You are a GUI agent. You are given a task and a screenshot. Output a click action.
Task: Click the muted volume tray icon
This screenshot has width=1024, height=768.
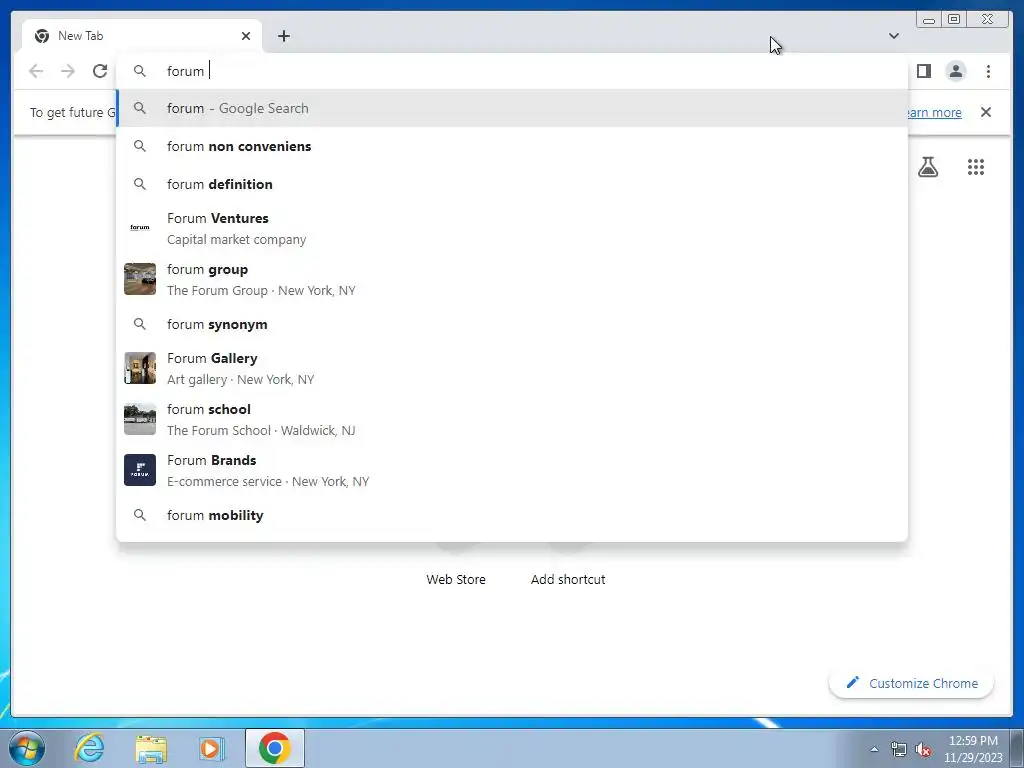[923, 750]
